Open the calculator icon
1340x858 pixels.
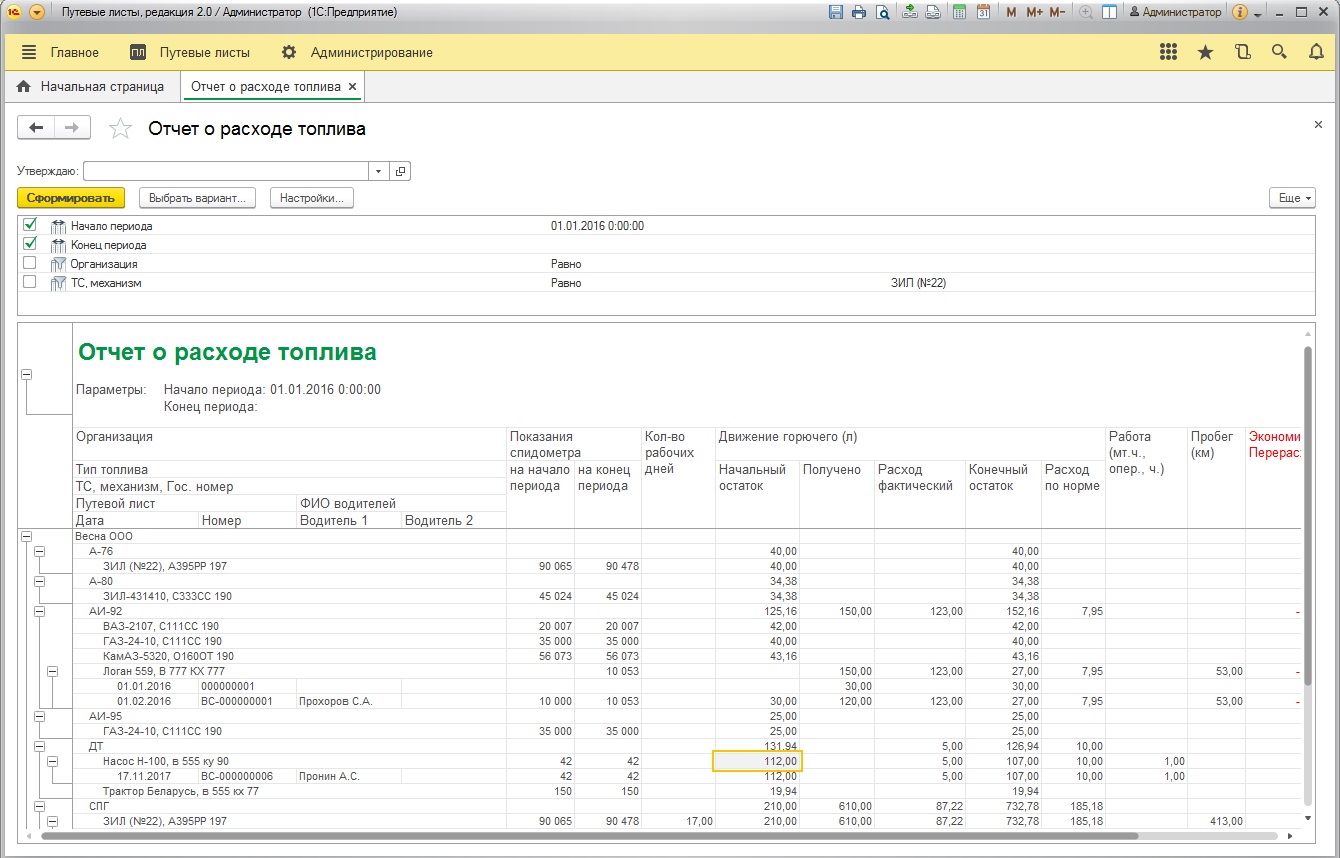[960, 12]
